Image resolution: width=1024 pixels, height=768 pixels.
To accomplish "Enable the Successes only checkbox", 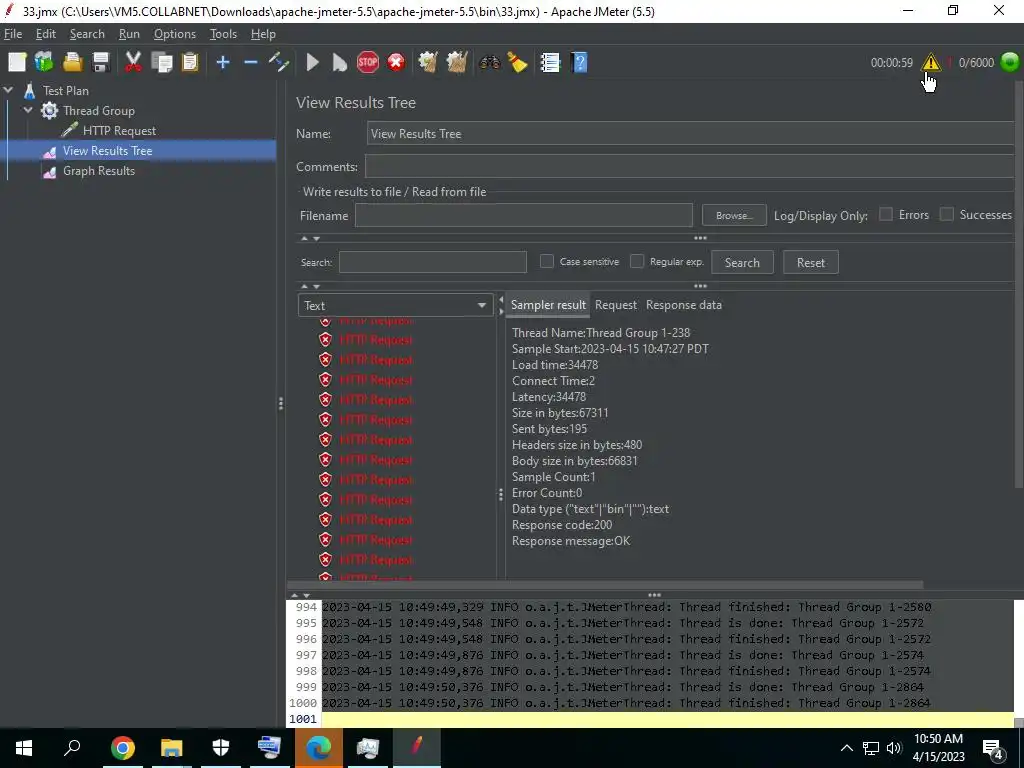I will [x=946, y=214].
